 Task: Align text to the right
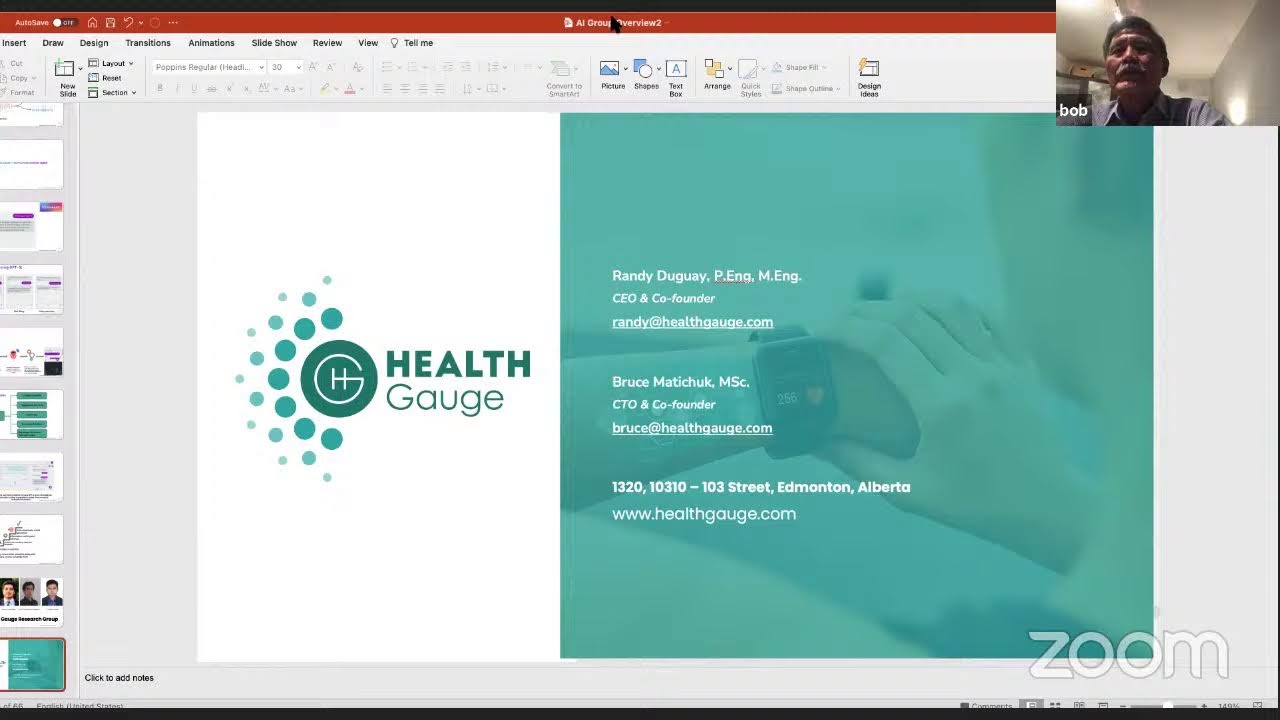422,89
